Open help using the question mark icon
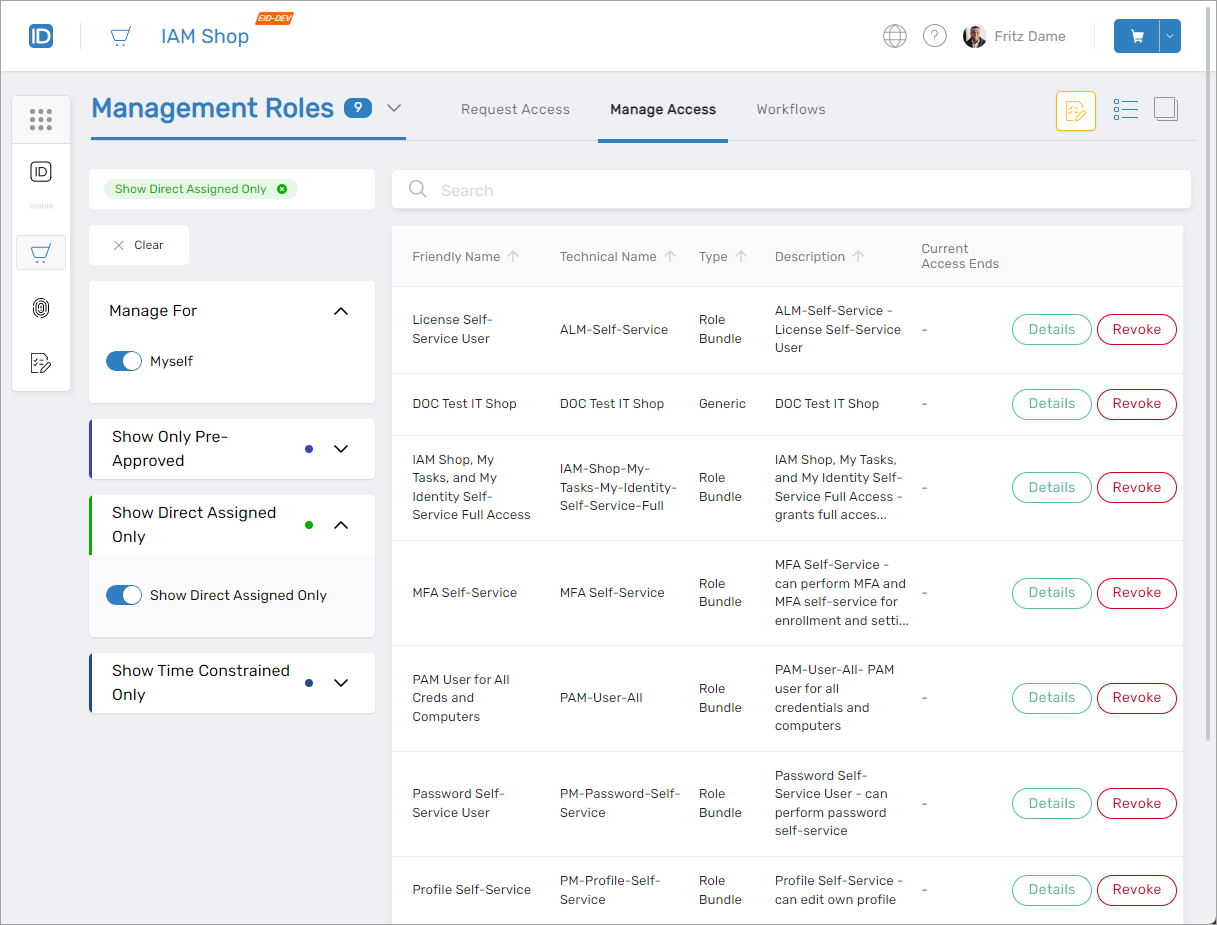 [934, 35]
